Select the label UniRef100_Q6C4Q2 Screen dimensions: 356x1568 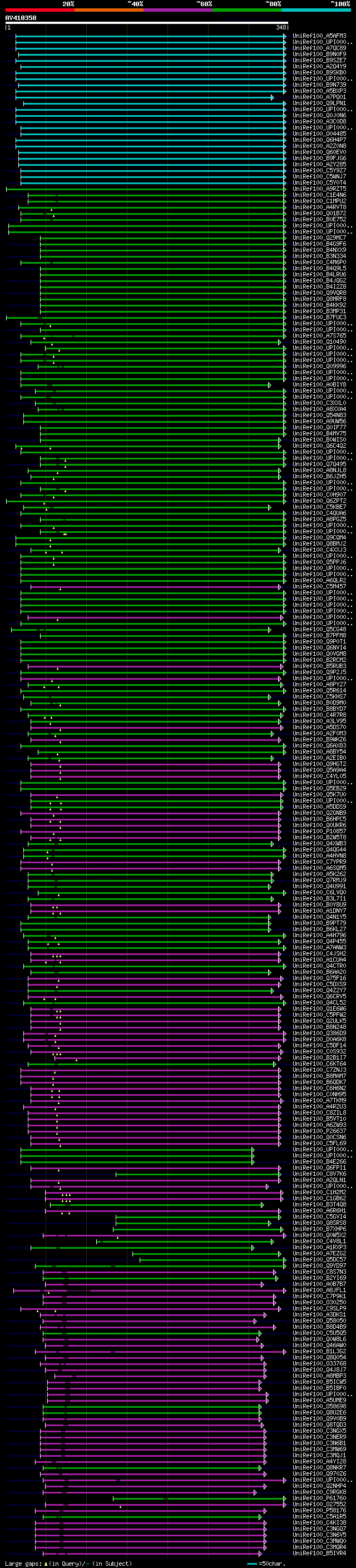pos(319,446)
